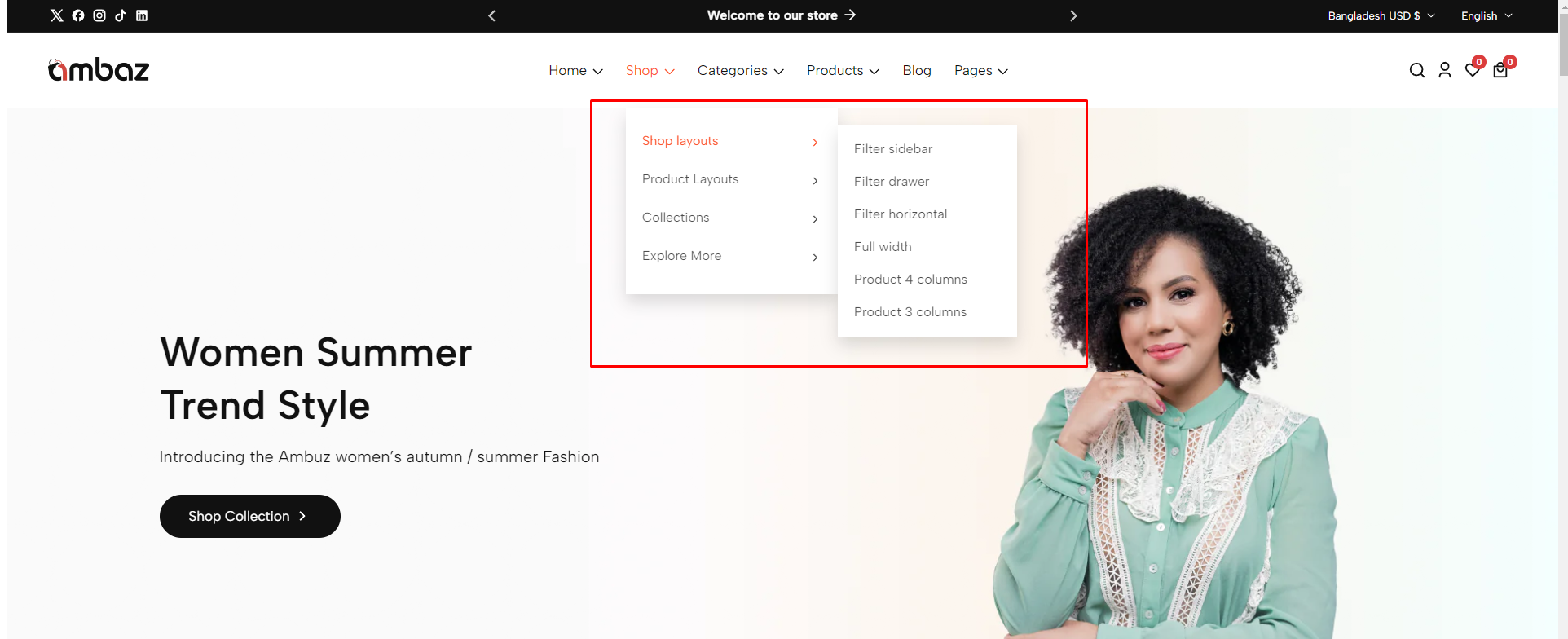
Task: Expand the Product Layouts submenu
Action: (x=731, y=179)
